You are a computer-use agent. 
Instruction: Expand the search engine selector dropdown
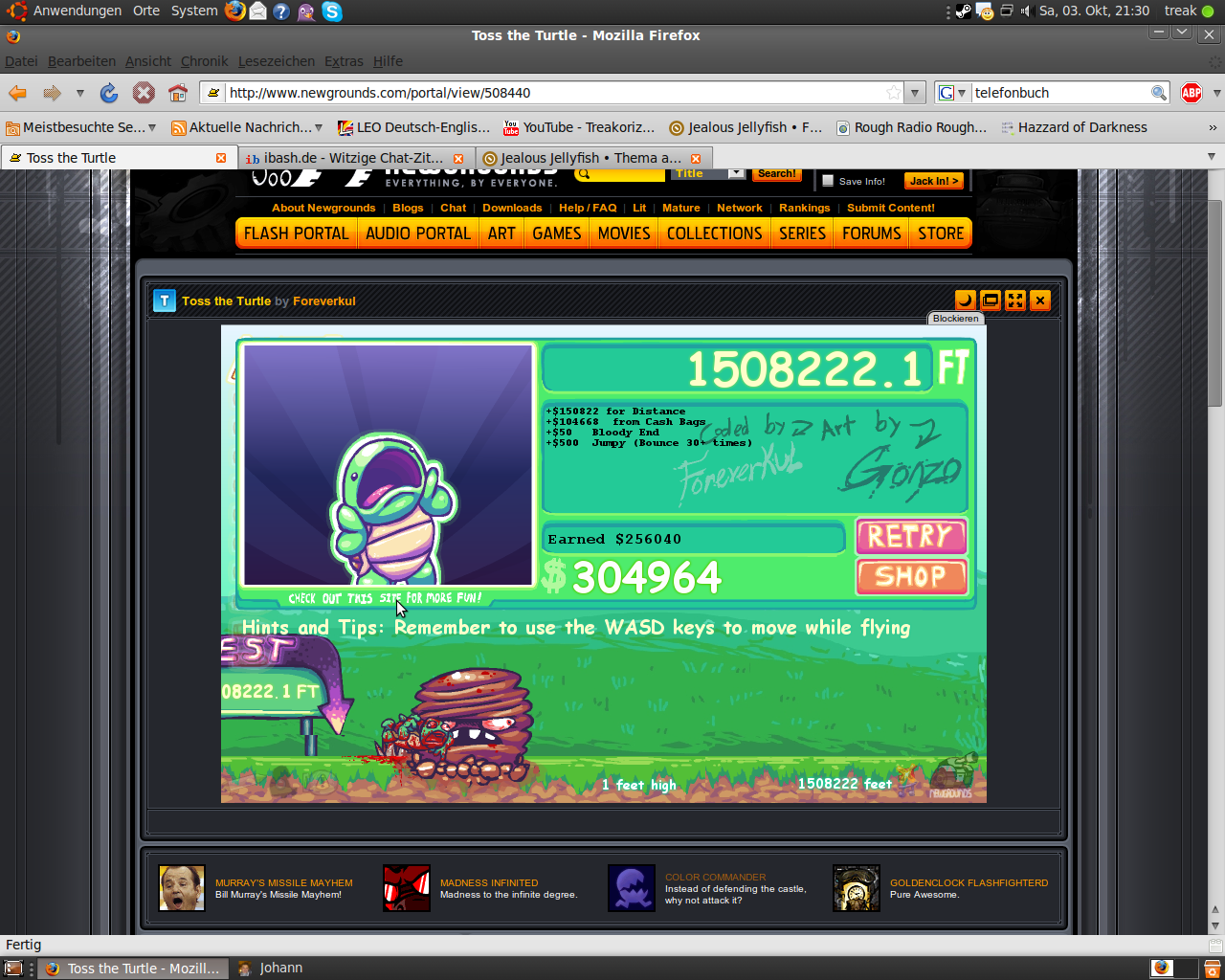(x=951, y=93)
